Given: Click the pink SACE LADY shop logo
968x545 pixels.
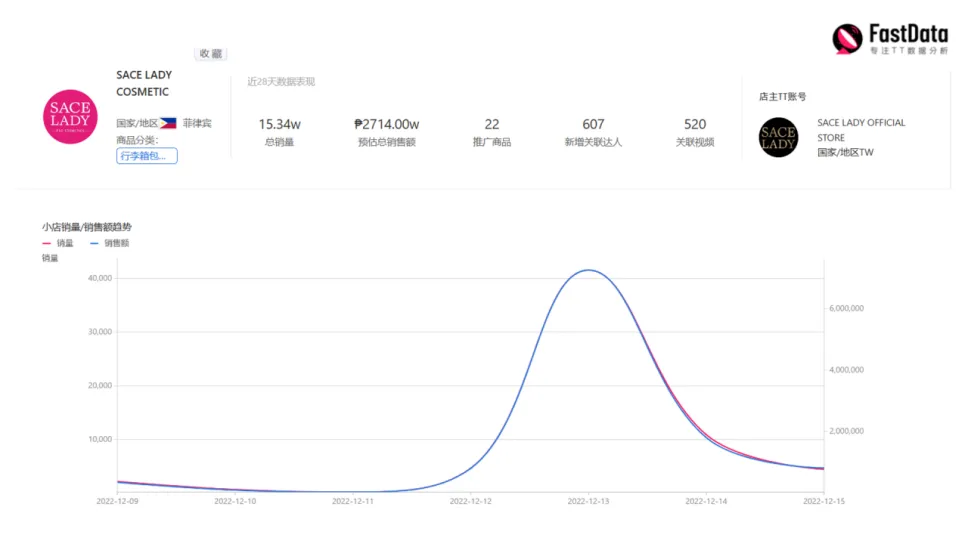Looking at the screenshot, I should (70, 117).
